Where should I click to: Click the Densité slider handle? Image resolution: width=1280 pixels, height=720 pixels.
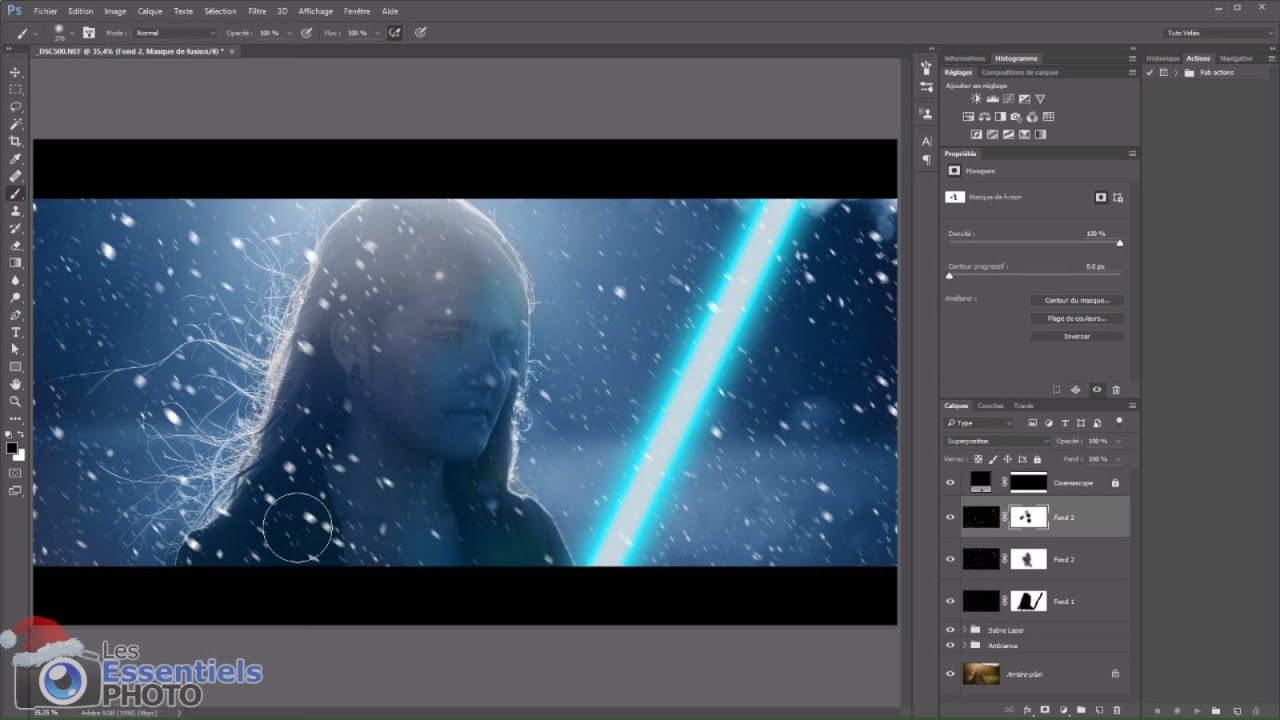click(x=1119, y=243)
